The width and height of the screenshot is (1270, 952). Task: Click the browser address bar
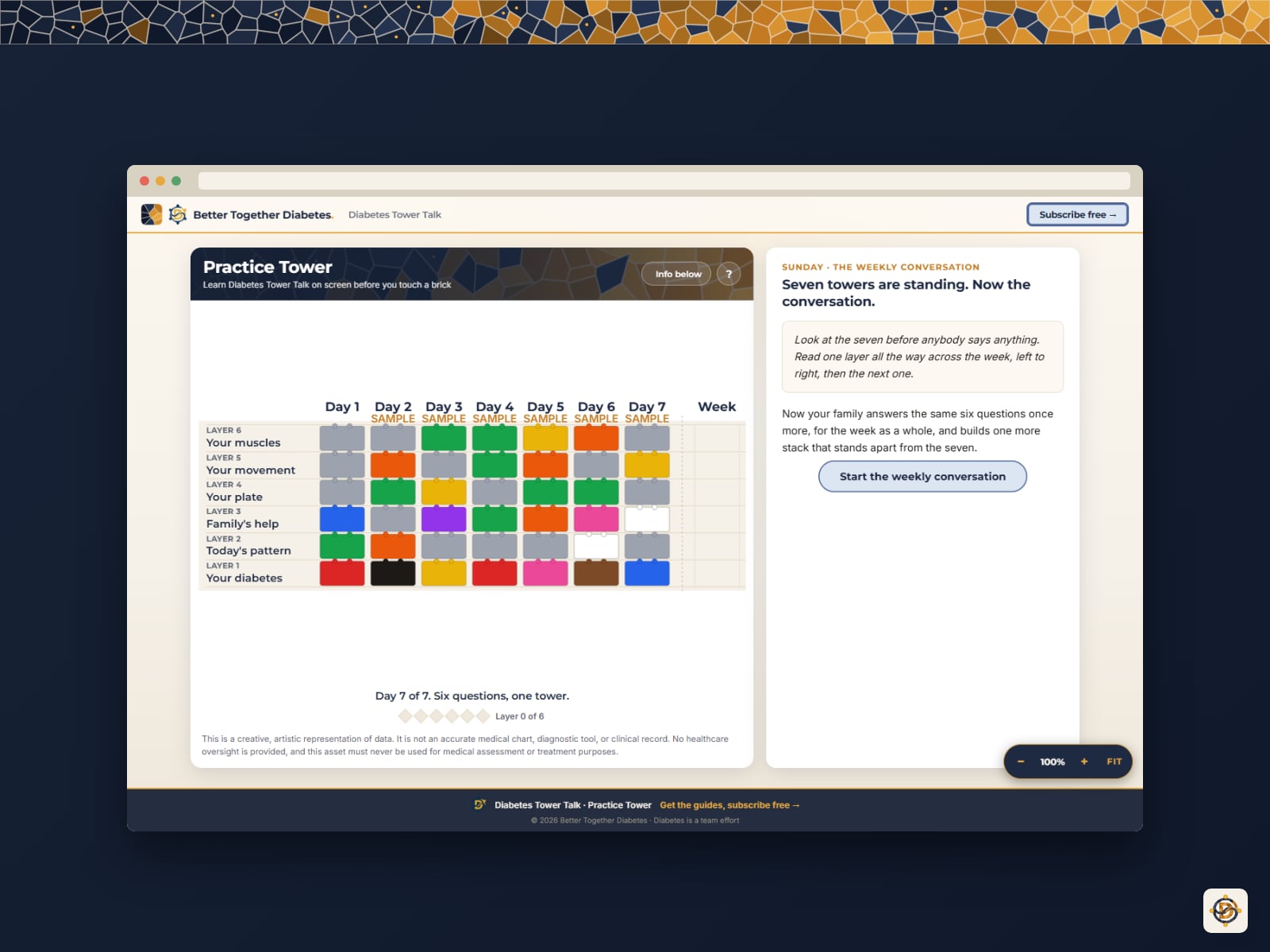pyautogui.click(x=664, y=181)
